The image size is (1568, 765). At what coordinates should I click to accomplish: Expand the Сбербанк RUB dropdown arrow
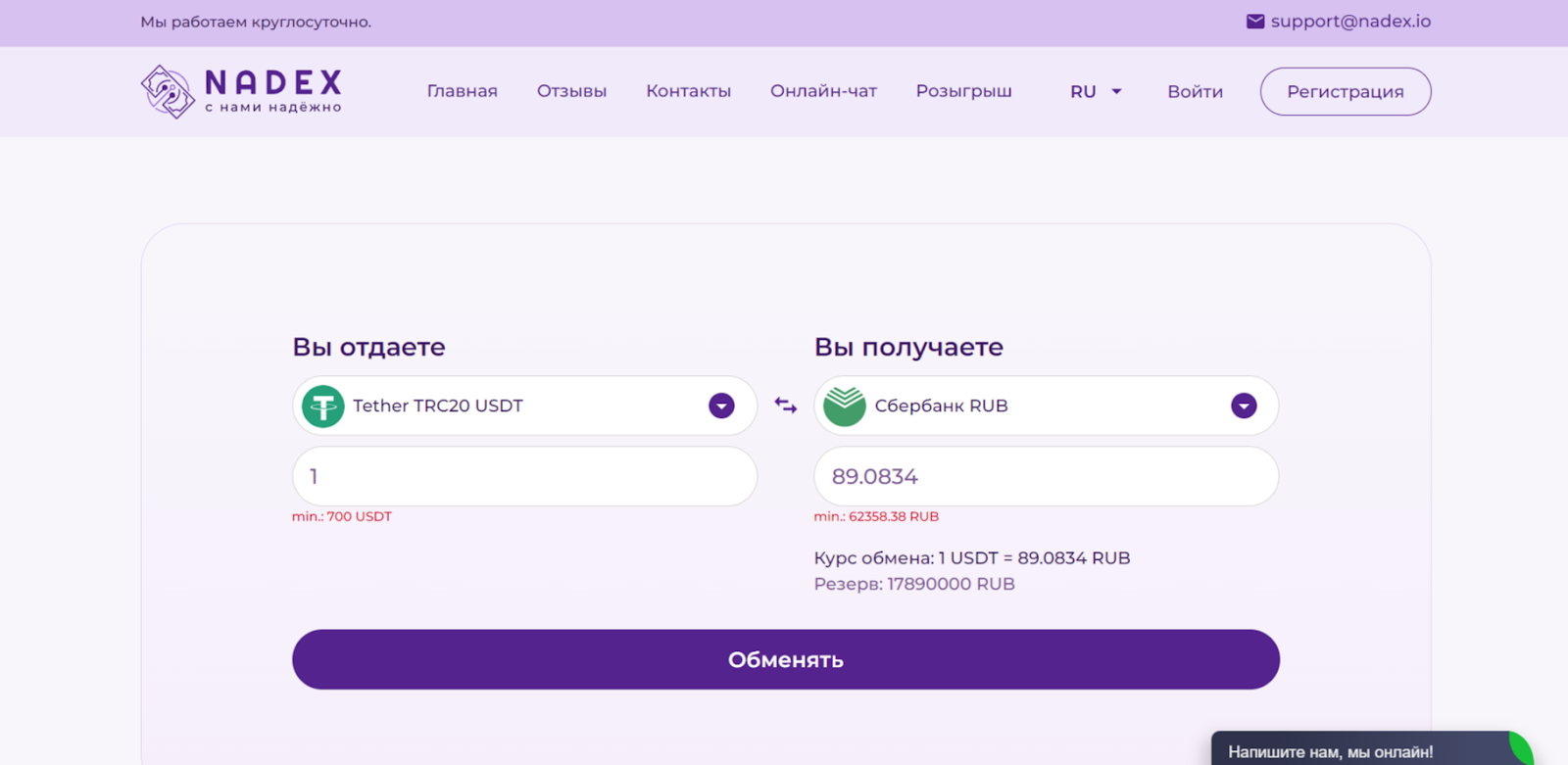tap(1244, 406)
